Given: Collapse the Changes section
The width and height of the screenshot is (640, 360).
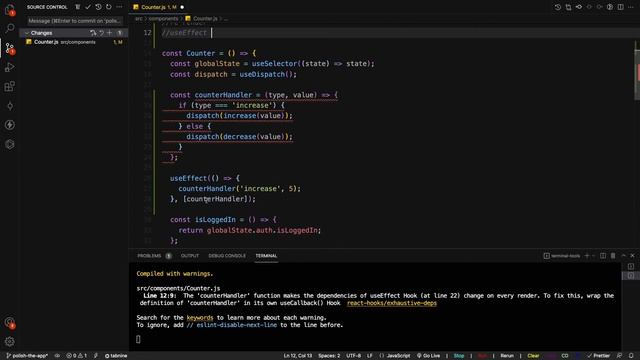Looking at the screenshot, I should coord(27,33).
